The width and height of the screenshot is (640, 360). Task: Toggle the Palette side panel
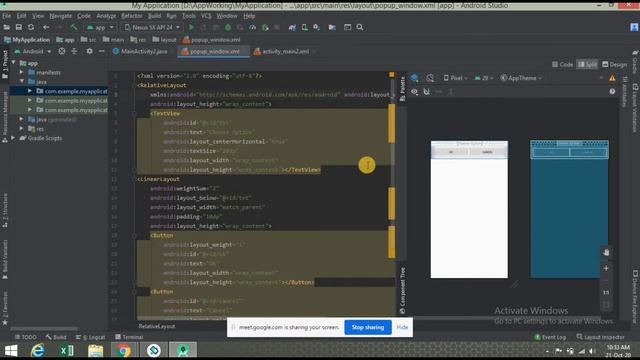(402, 88)
